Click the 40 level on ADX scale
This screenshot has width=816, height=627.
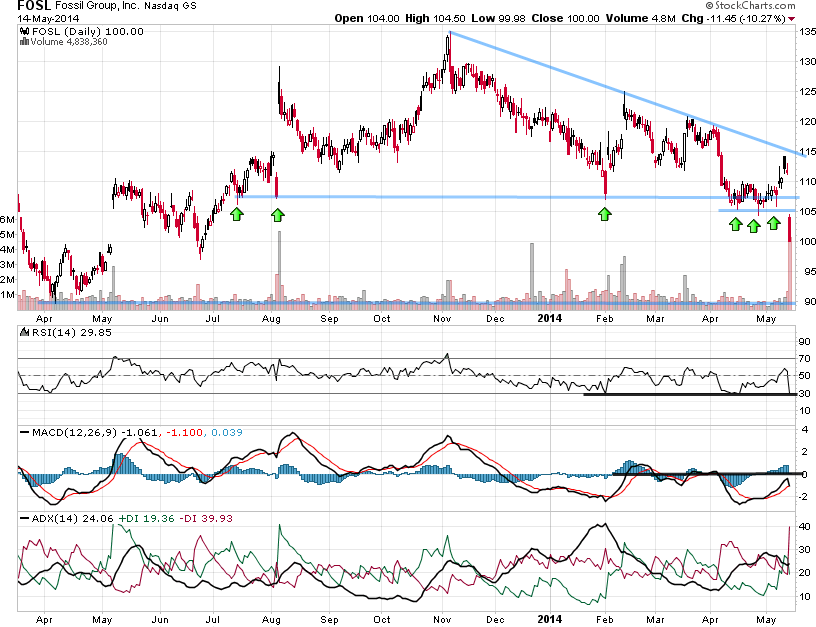804,527
